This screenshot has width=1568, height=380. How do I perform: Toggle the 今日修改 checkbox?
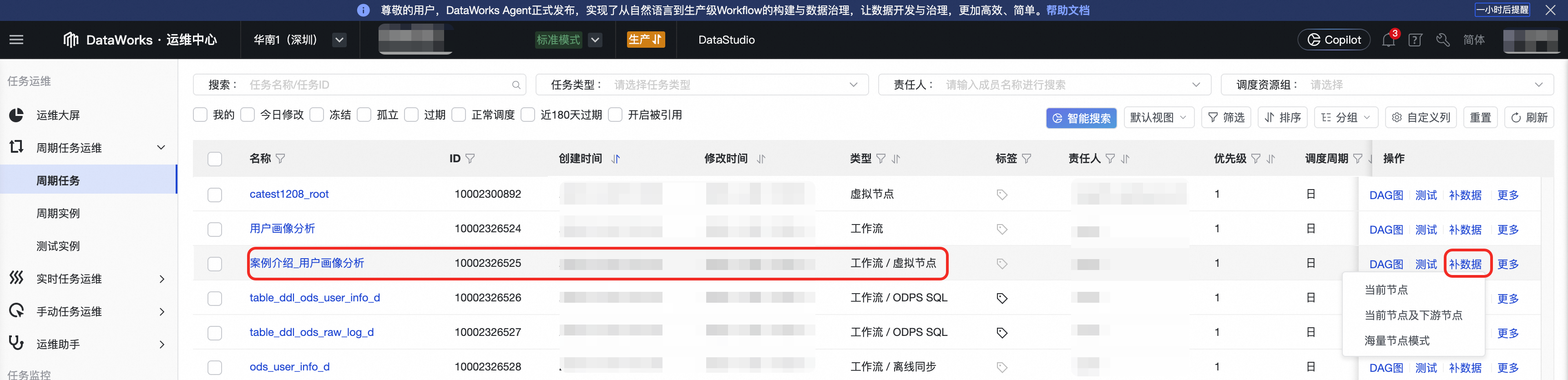(x=248, y=114)
